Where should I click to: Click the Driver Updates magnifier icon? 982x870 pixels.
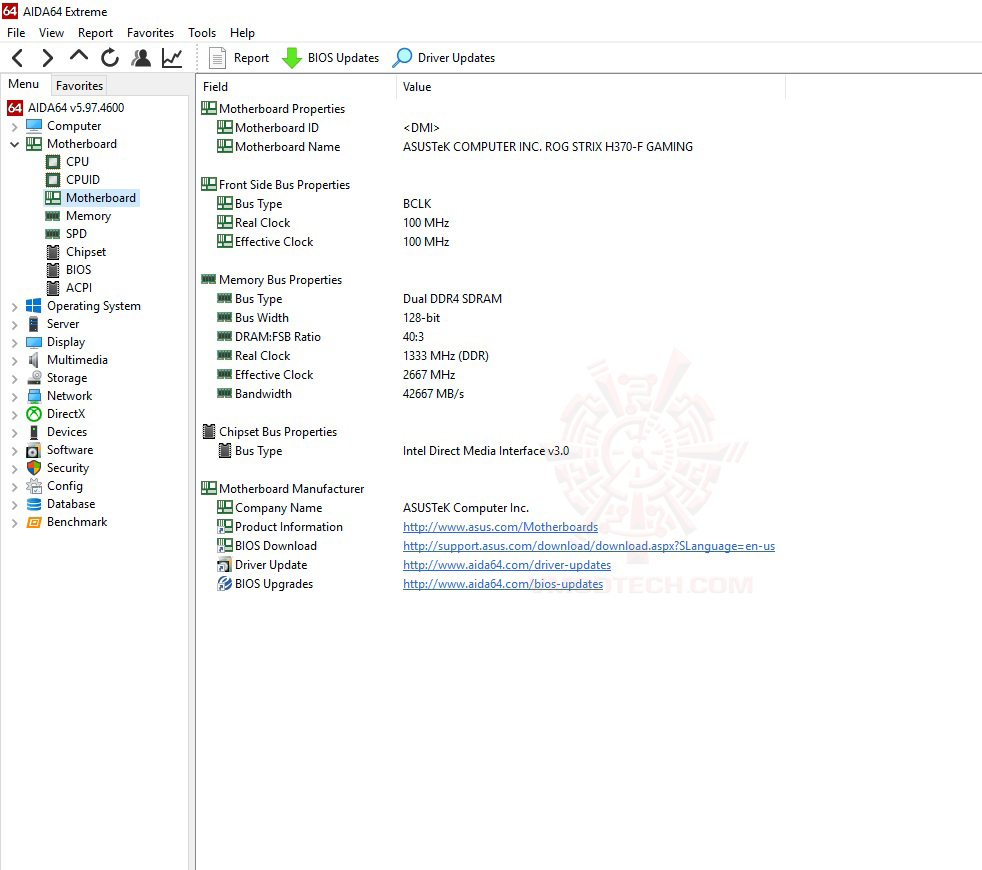402,58
